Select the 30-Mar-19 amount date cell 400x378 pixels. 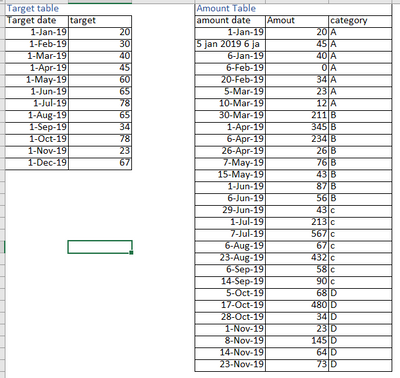[x=230, y=115]
